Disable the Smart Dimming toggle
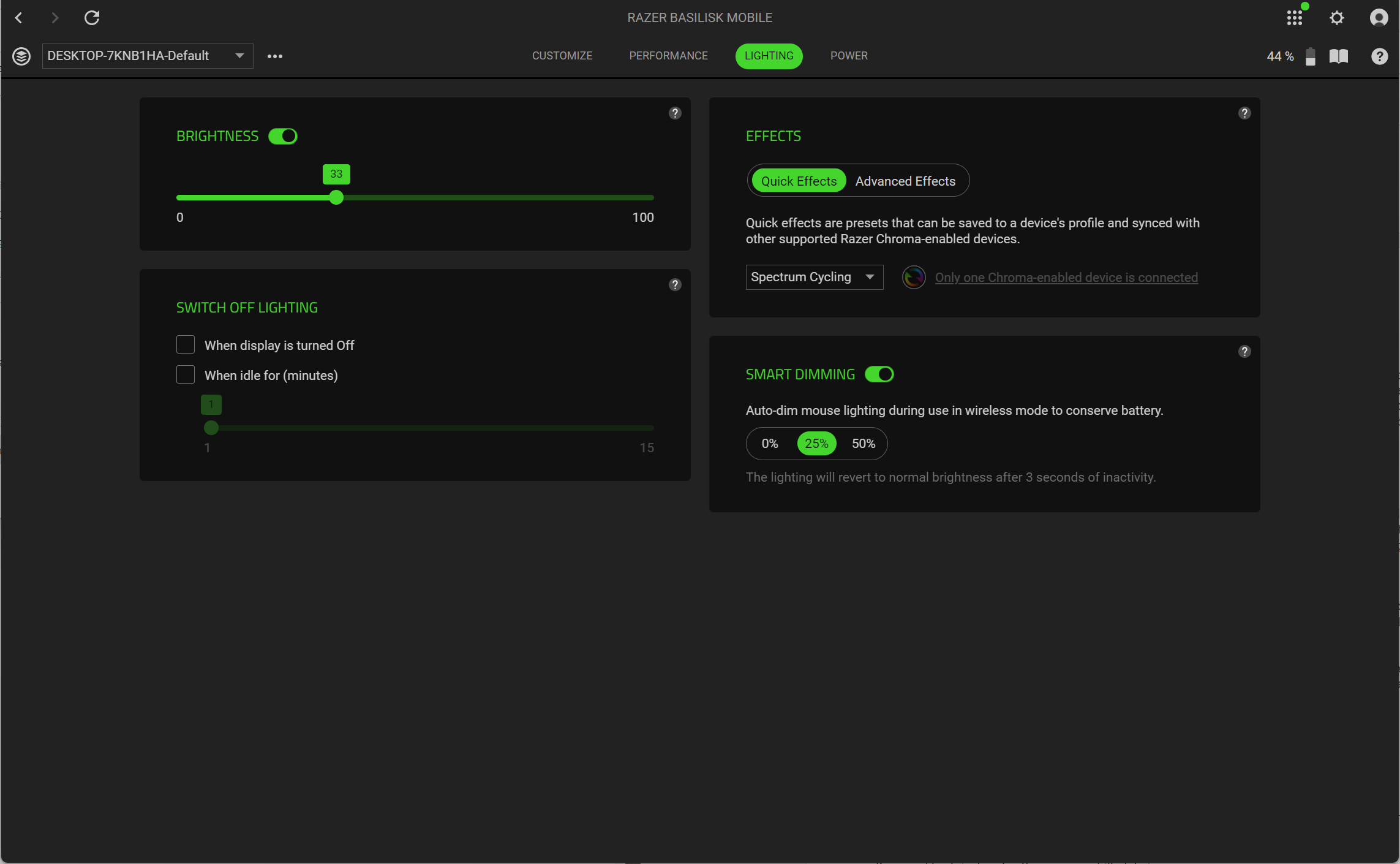 [x=879, y=374]
